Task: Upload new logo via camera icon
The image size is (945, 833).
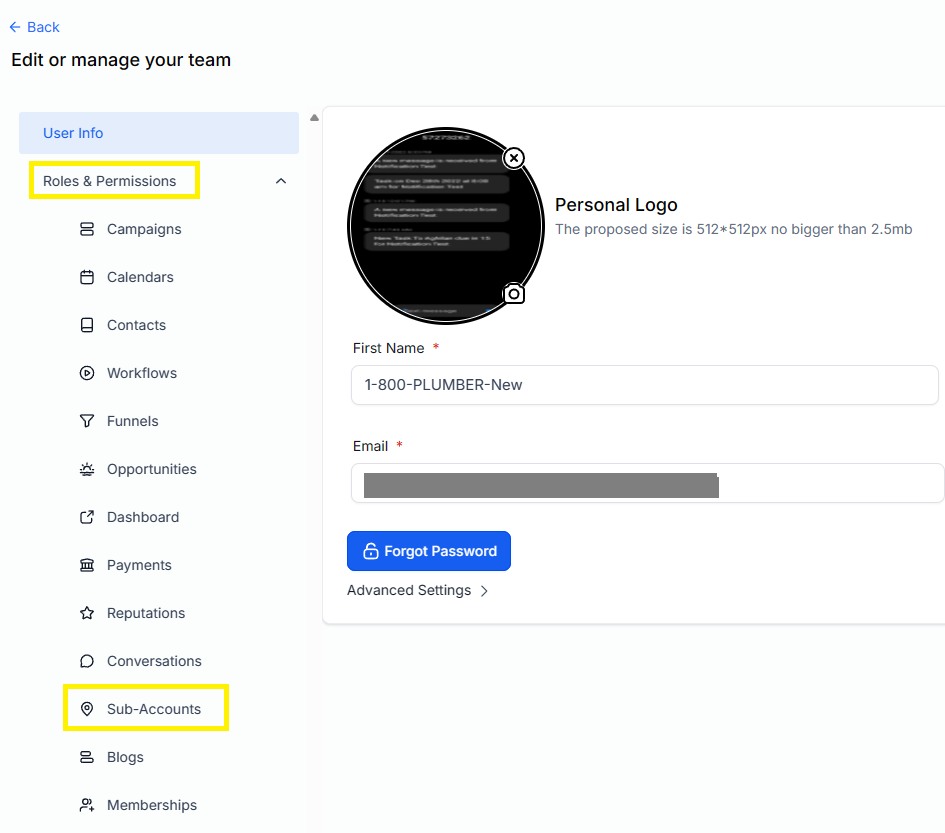Action: pyautogui.click(x=513, y=293)
